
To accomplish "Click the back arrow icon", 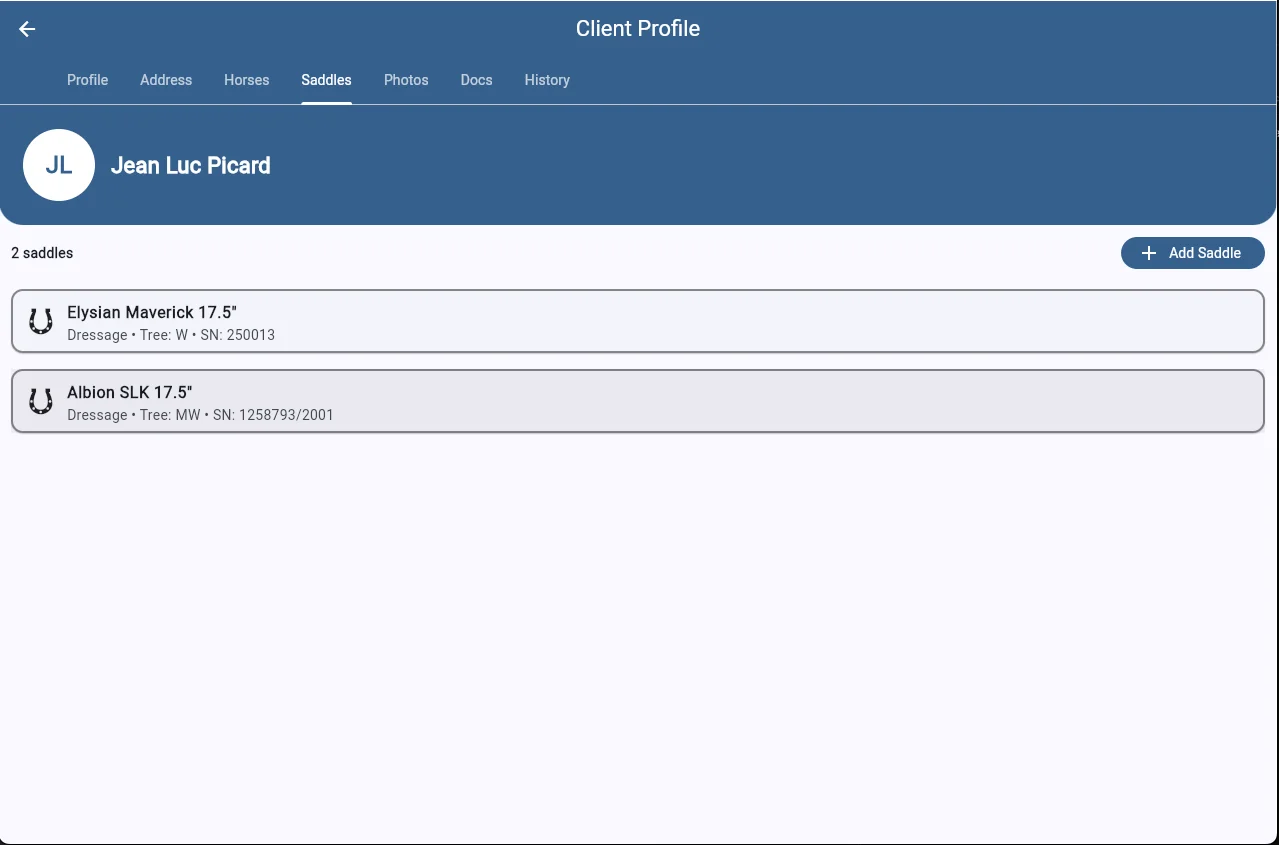I will [x=27, y=29].
